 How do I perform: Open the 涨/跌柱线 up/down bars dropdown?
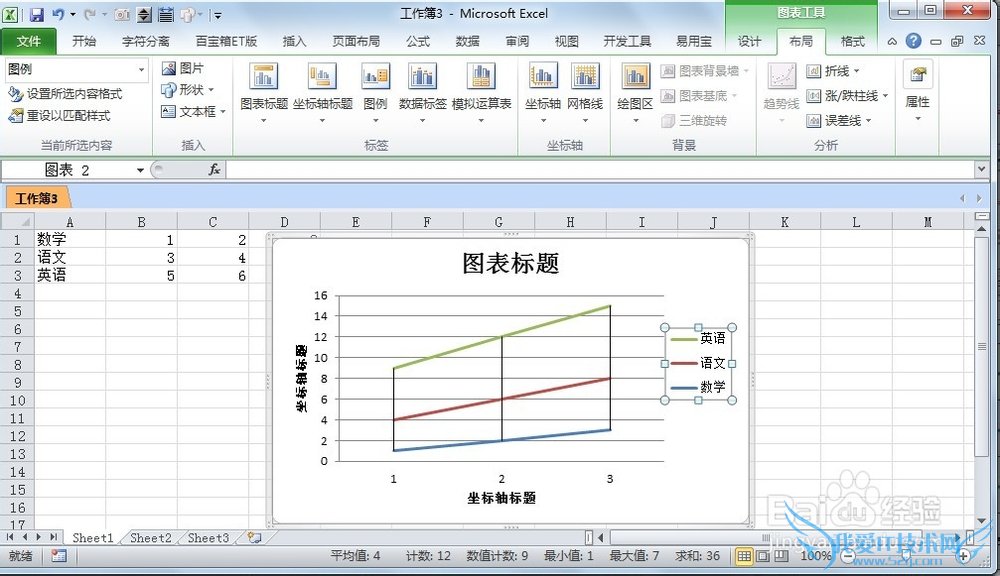coord(847,96)
